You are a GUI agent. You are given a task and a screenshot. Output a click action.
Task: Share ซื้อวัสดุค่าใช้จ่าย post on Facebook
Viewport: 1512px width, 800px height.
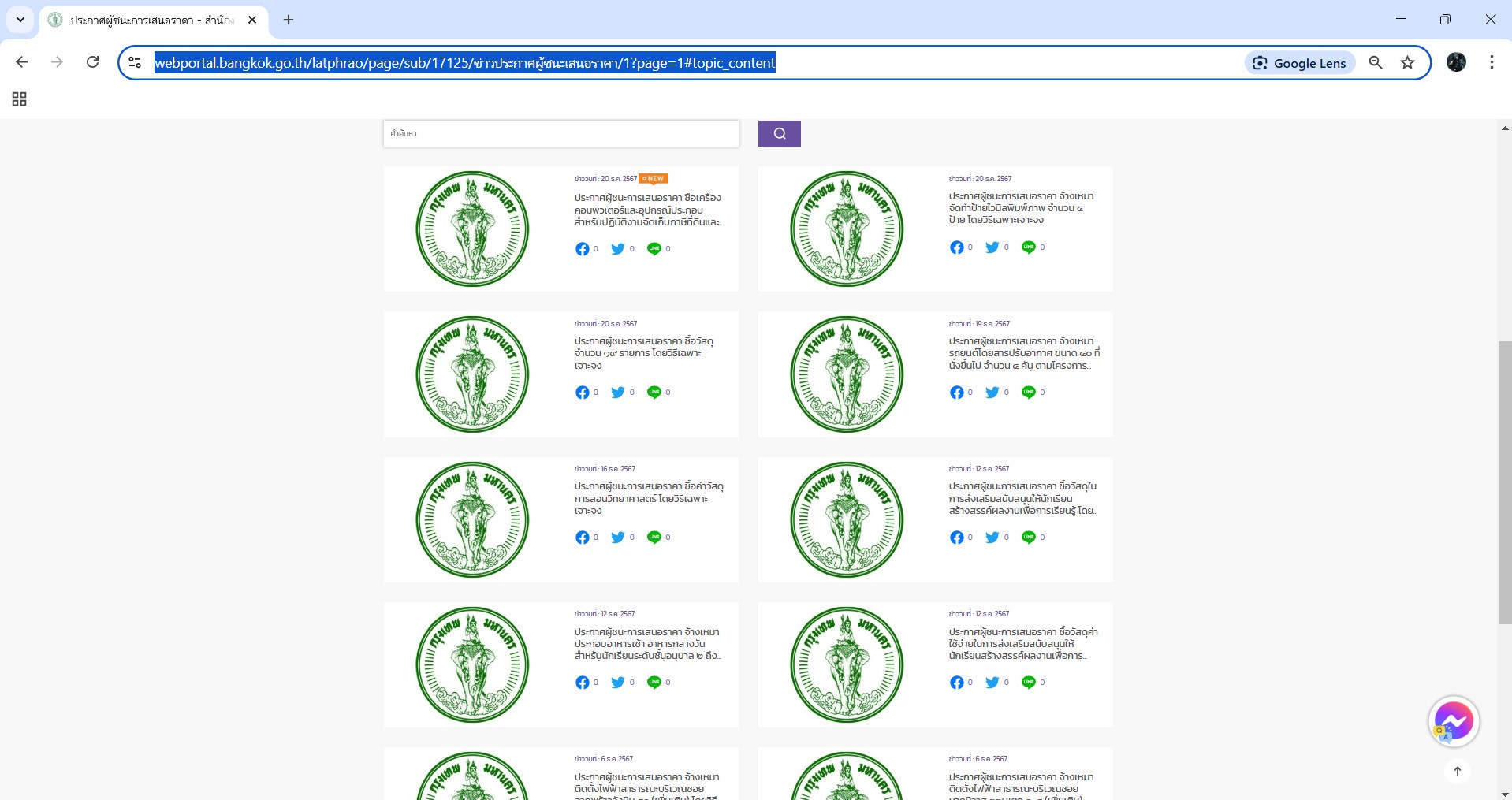[956, 683]
